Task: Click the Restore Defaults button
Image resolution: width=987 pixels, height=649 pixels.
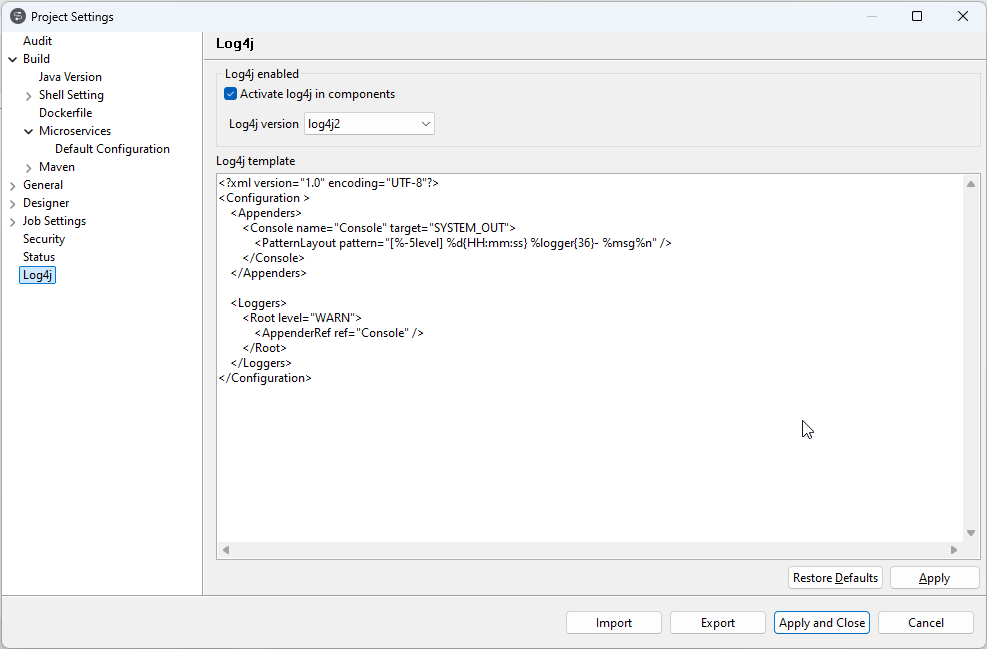Action: (835, 577)
